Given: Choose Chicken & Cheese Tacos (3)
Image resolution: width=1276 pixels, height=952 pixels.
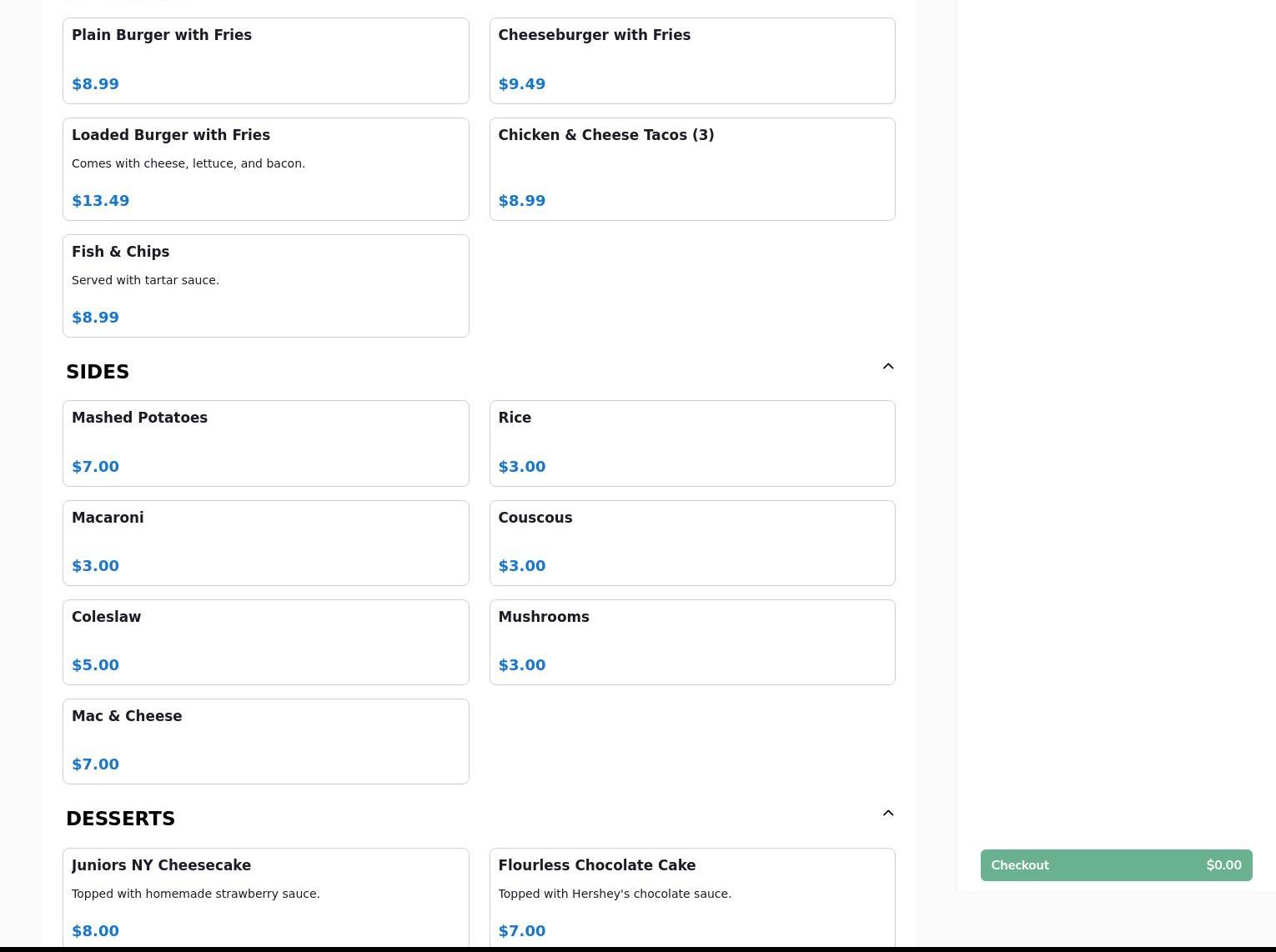Looking at the screenshot, I should click(x=692, y=169).
